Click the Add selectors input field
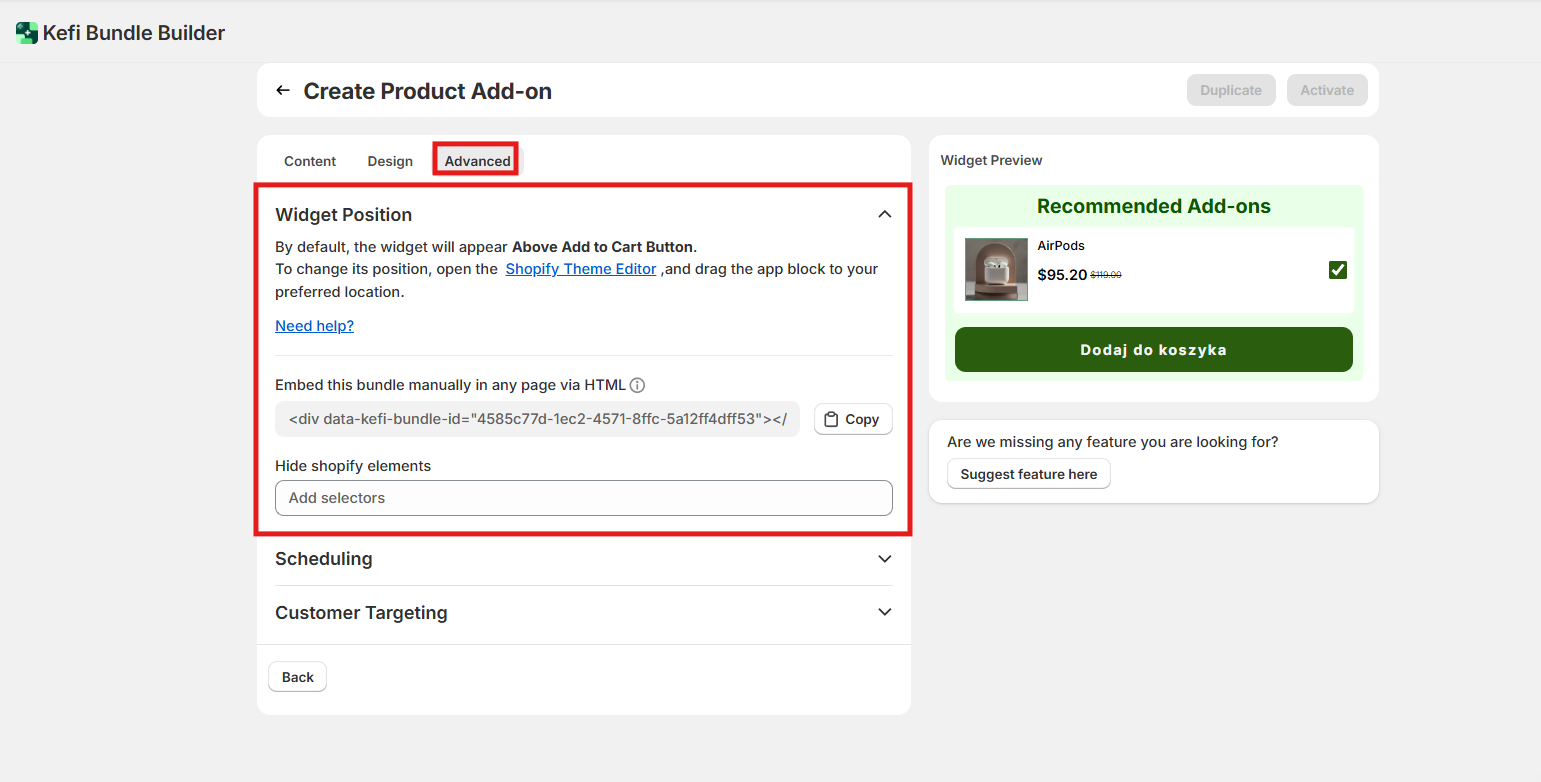The width and height of the screenshot is (1541, 782). tap(583, 498)
